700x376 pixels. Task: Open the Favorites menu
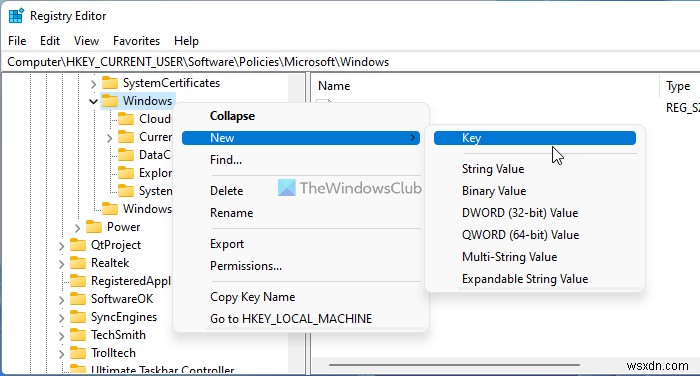136,41
